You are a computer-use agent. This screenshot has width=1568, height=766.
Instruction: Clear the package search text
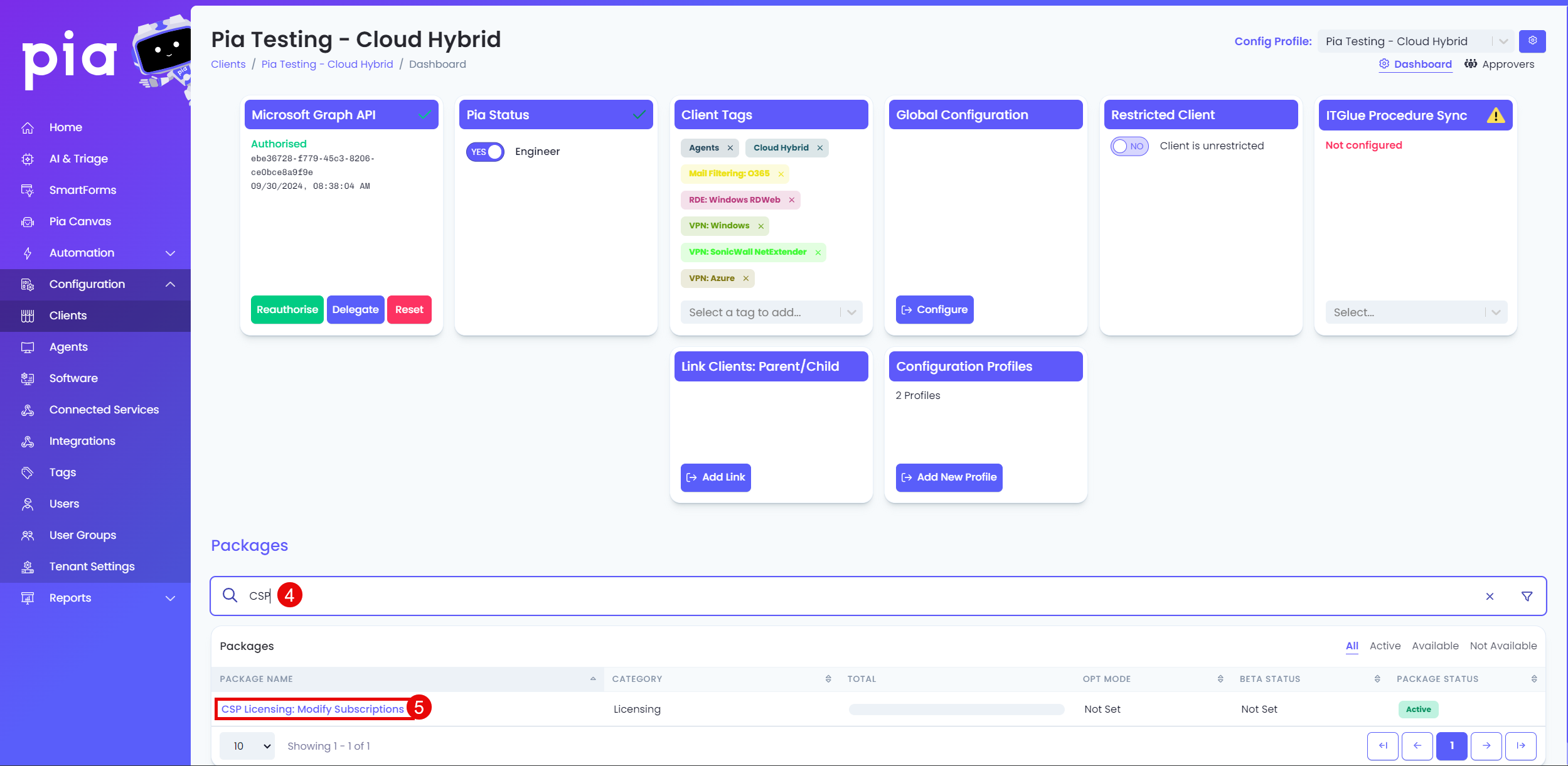point(1490,596)
